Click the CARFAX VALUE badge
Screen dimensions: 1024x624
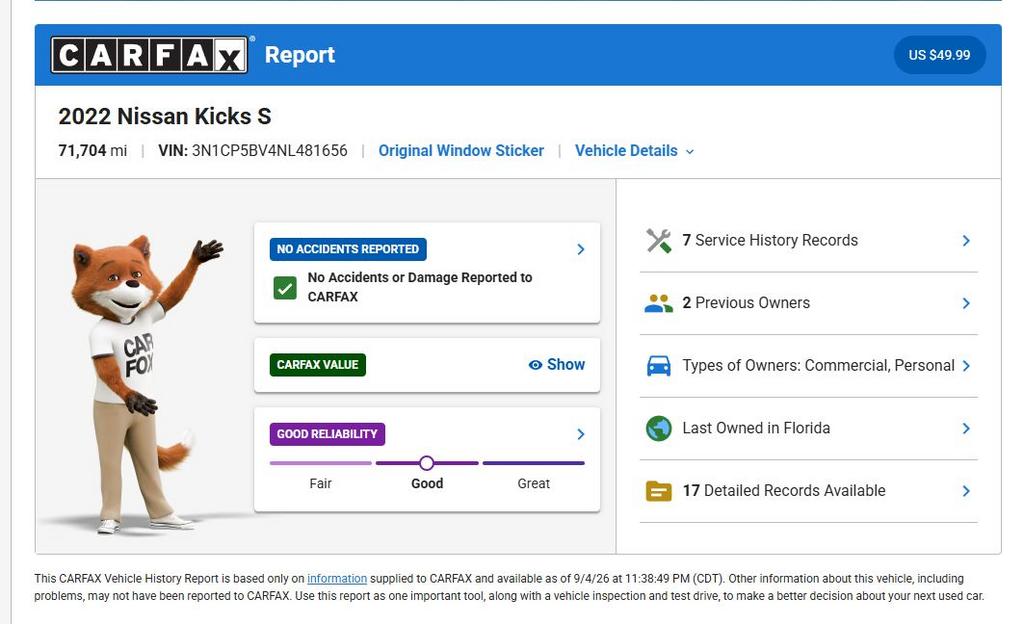(317, 365)
